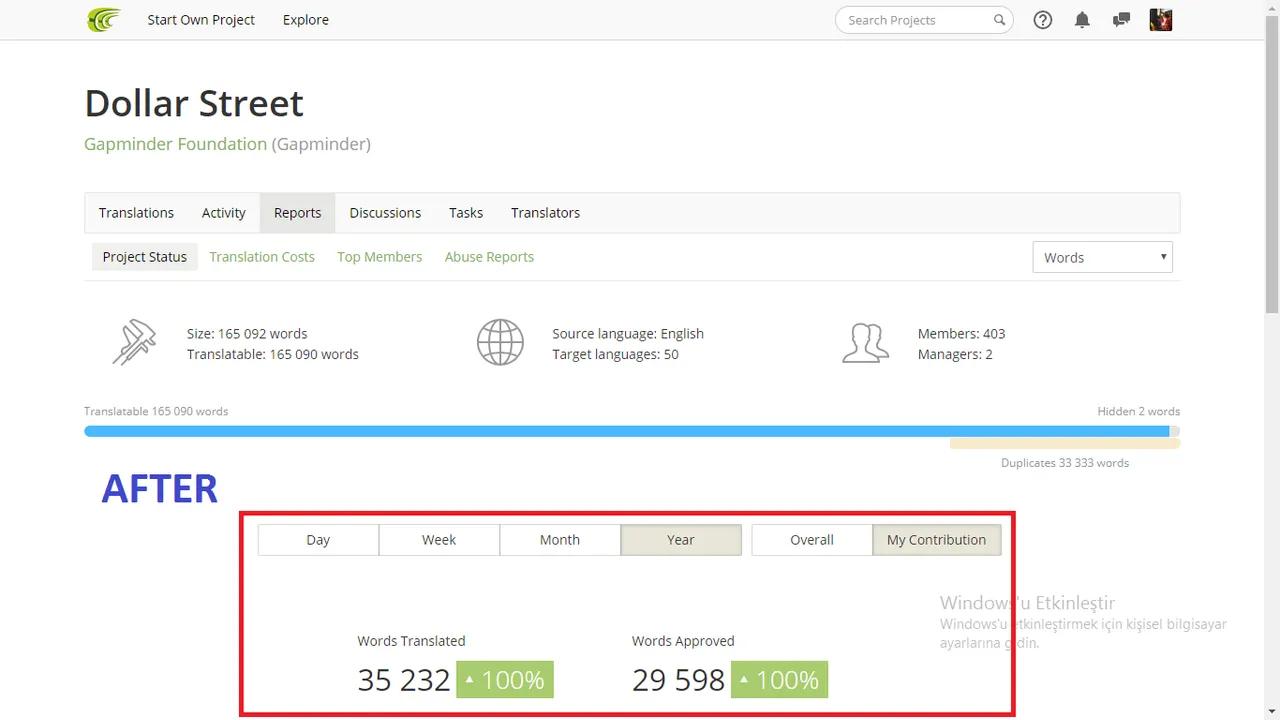
Task: Select the Project Status sub-tab
Action: [145, 257]
